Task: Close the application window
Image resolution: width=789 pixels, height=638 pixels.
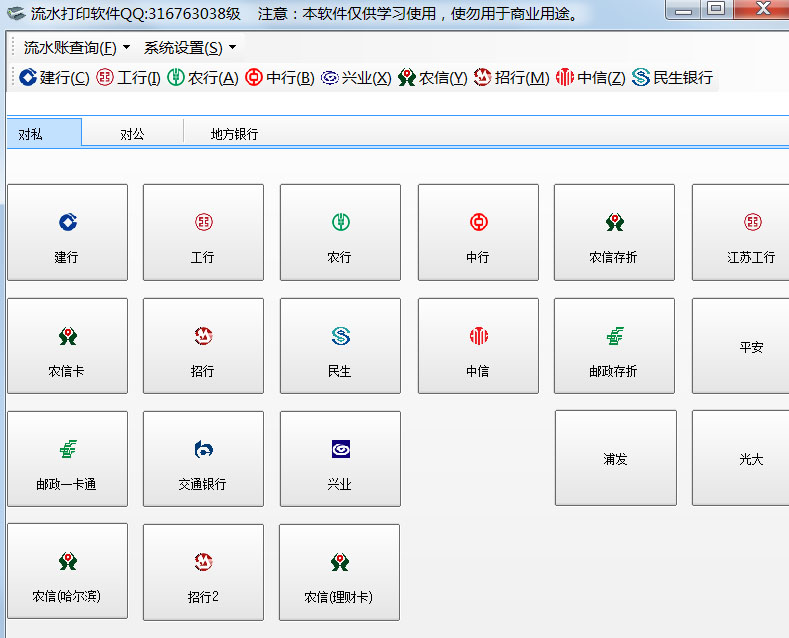Action: [761, 9]
